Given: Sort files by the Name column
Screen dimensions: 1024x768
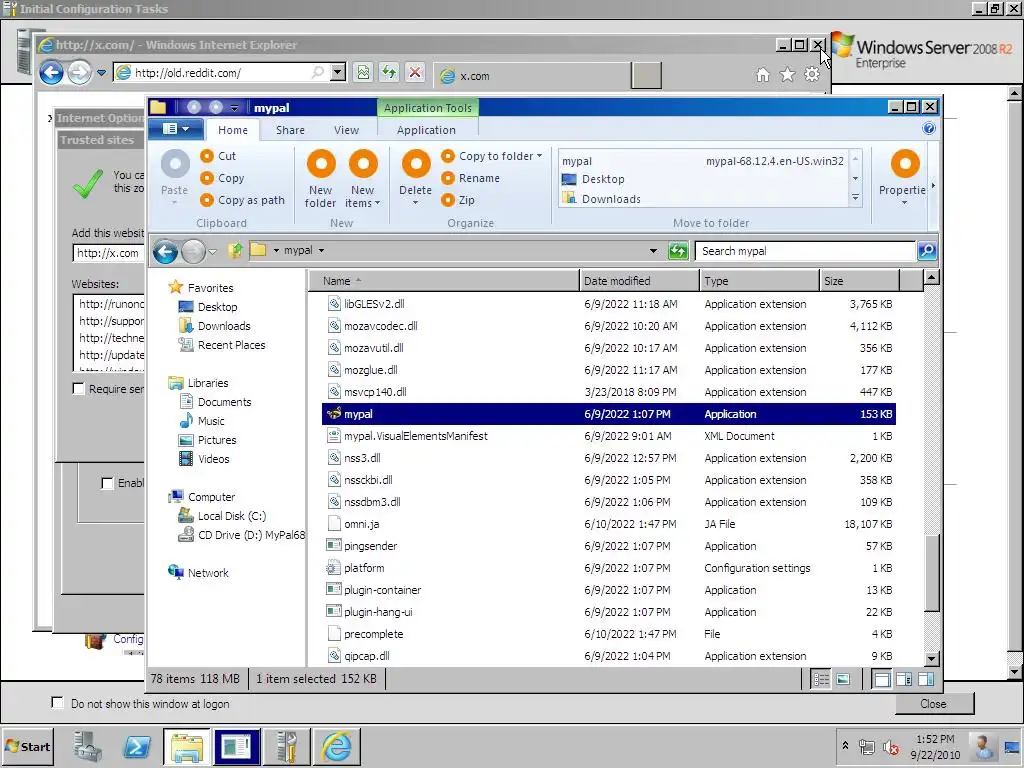Looking at the screenshot, I should 444,281.
